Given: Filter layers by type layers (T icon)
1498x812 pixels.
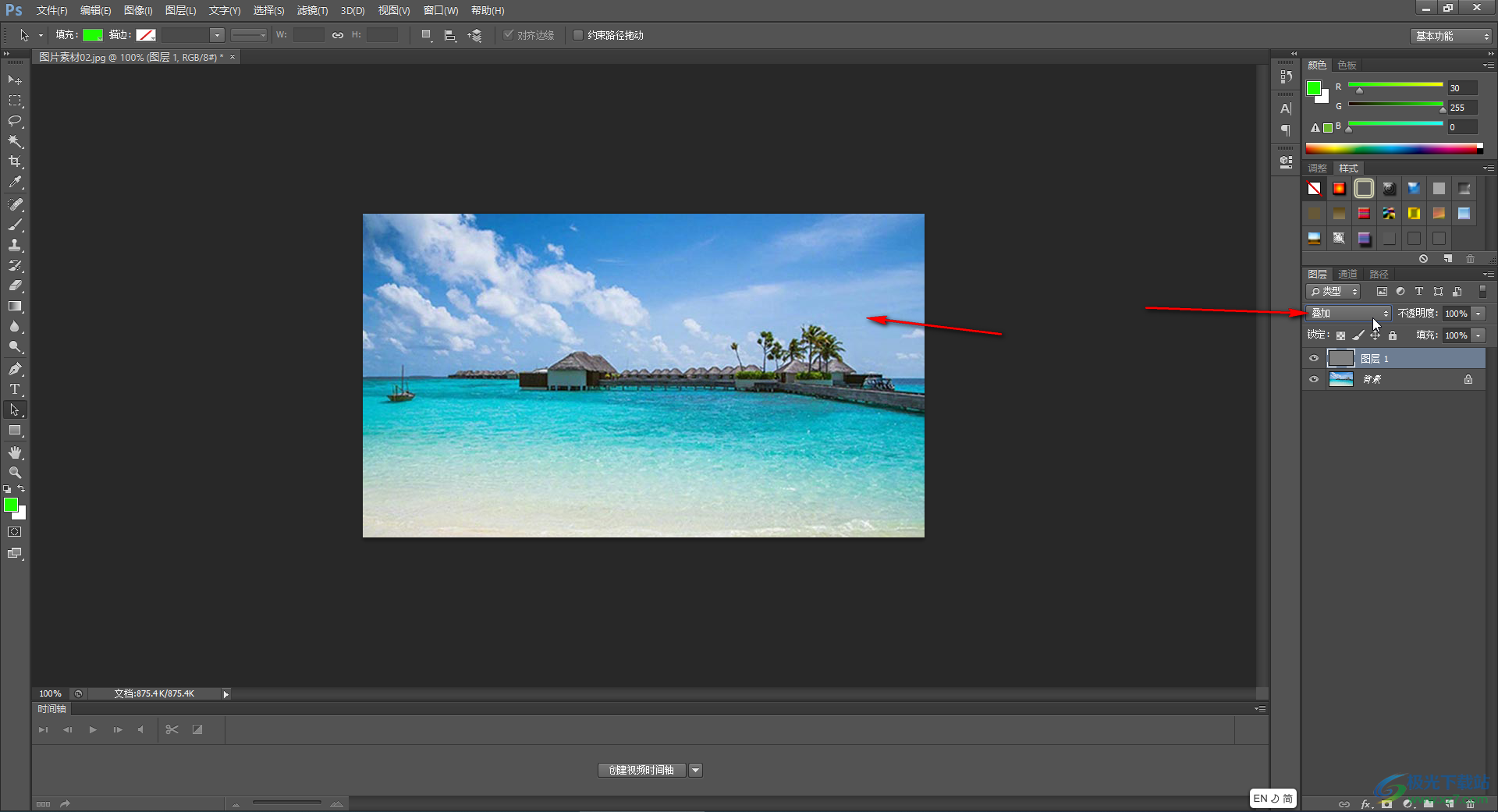Looking at the screenshot, I should [x=1419, y=291].
